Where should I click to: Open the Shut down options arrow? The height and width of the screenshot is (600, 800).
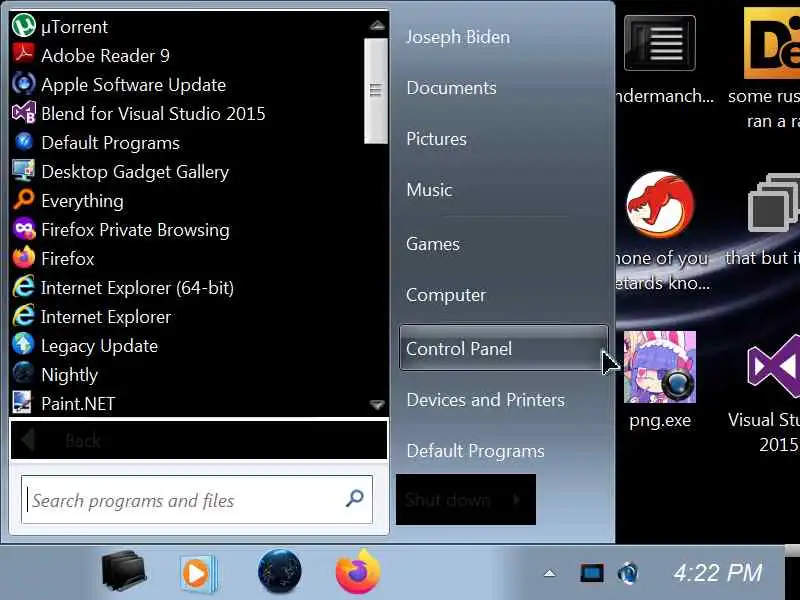[517, 499]
